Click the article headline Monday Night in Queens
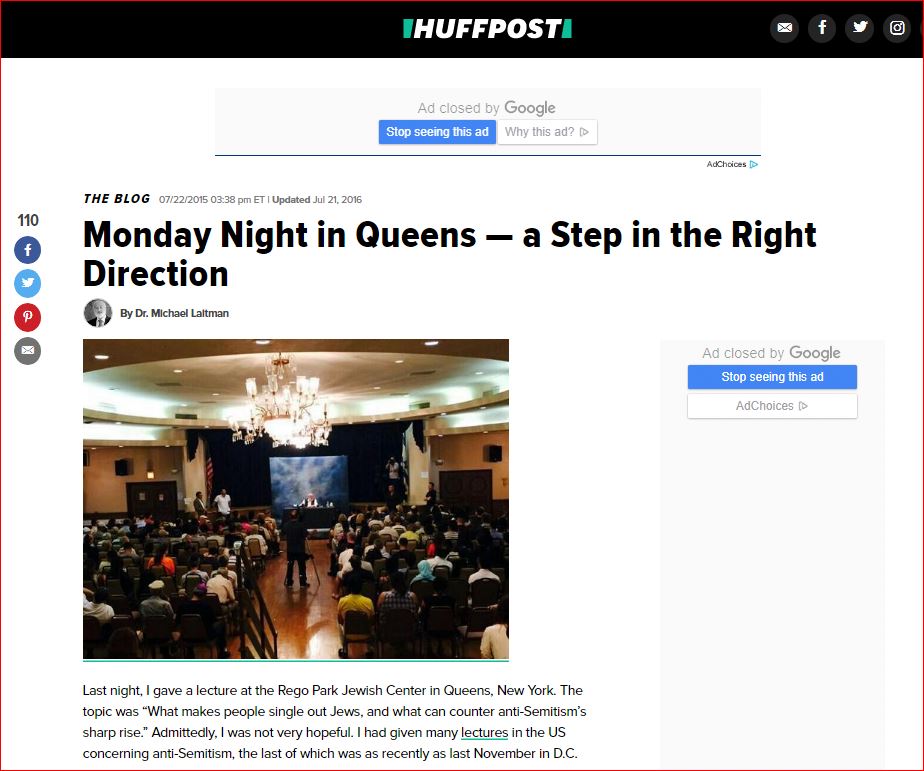Image resolution: width=924 pixels, height=771 pixels. (450, 254)
